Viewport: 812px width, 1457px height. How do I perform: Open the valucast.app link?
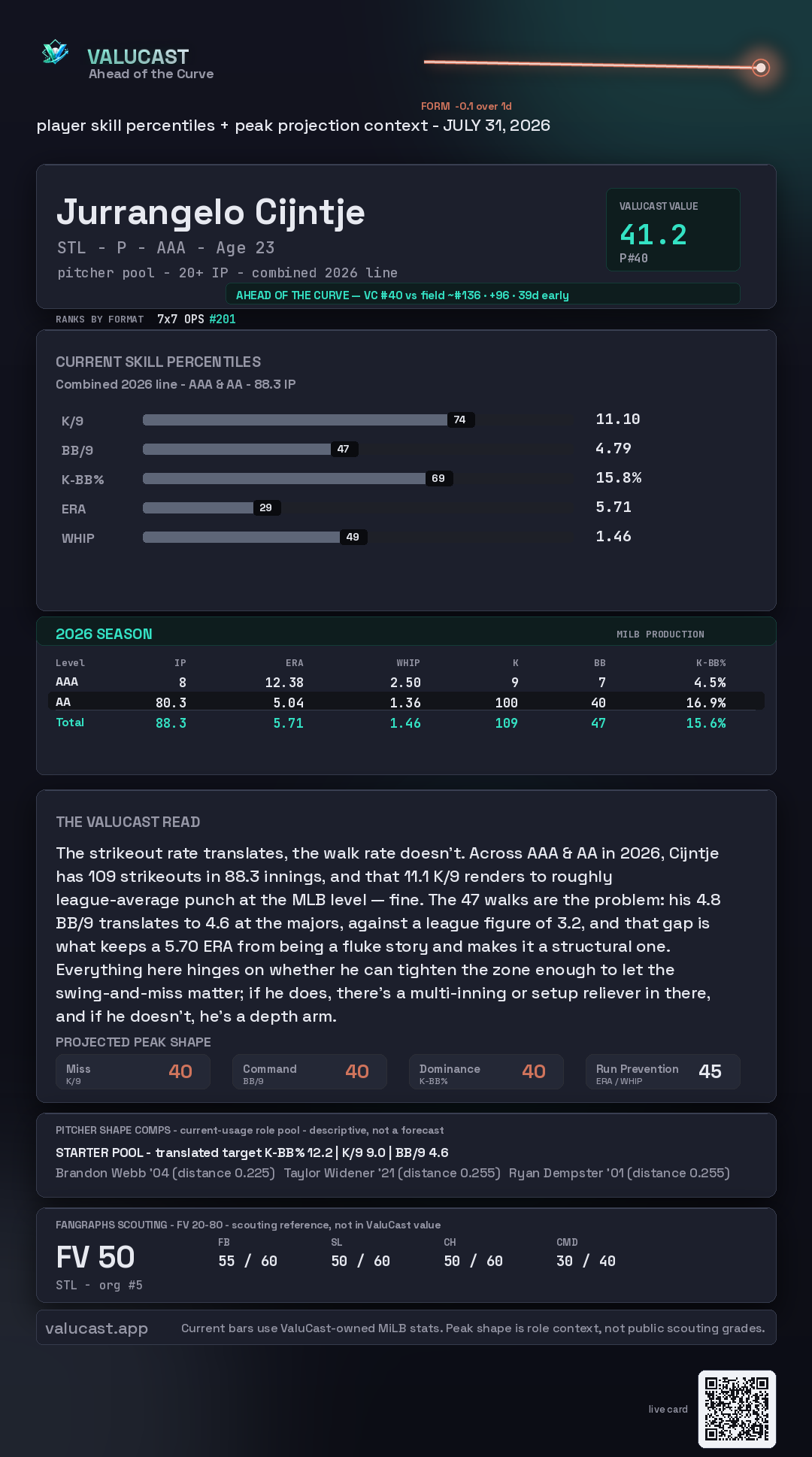pyautogui.click(x=96, y=1328)
